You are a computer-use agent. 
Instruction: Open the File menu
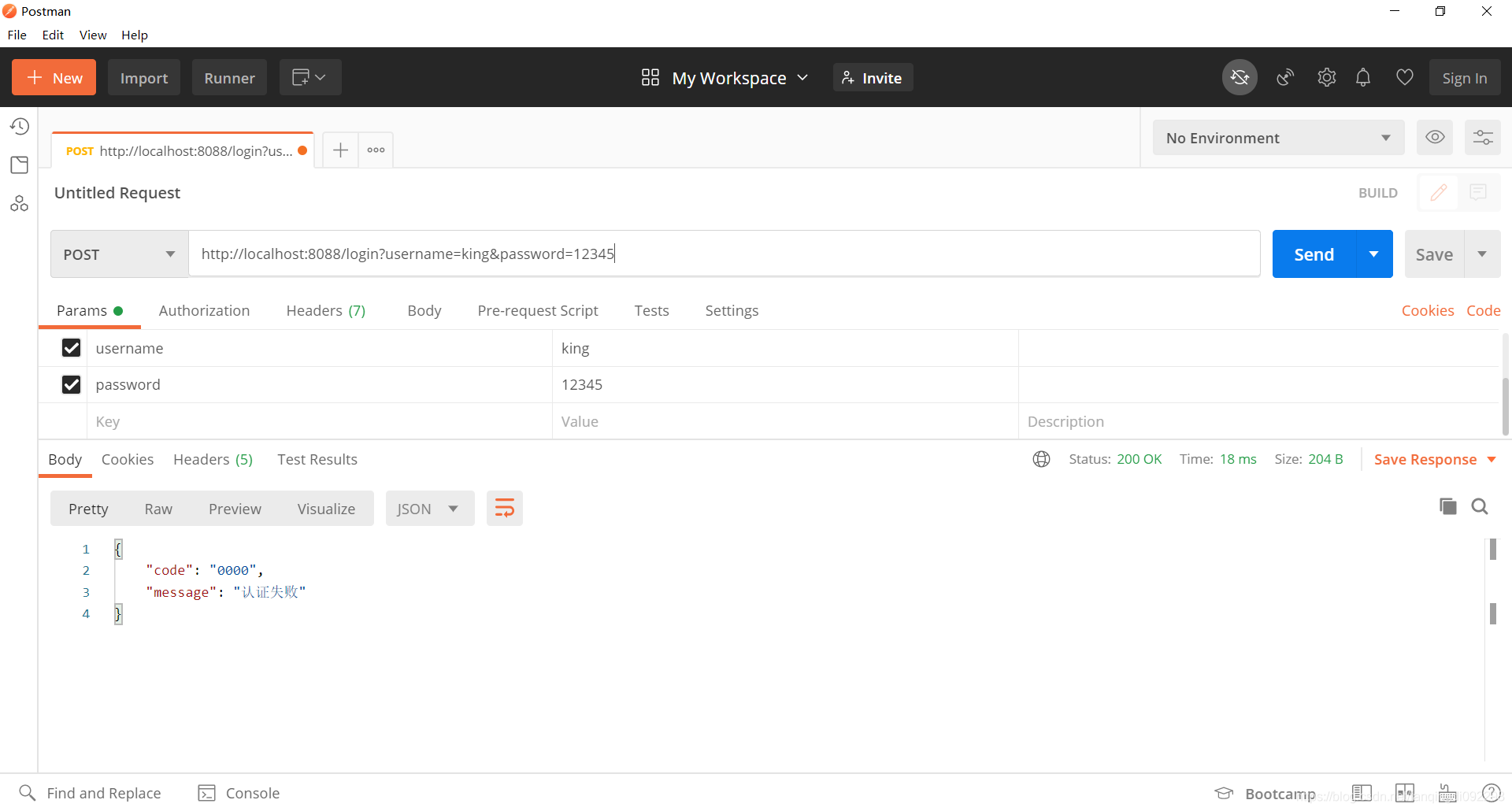[x=17, y=35]
